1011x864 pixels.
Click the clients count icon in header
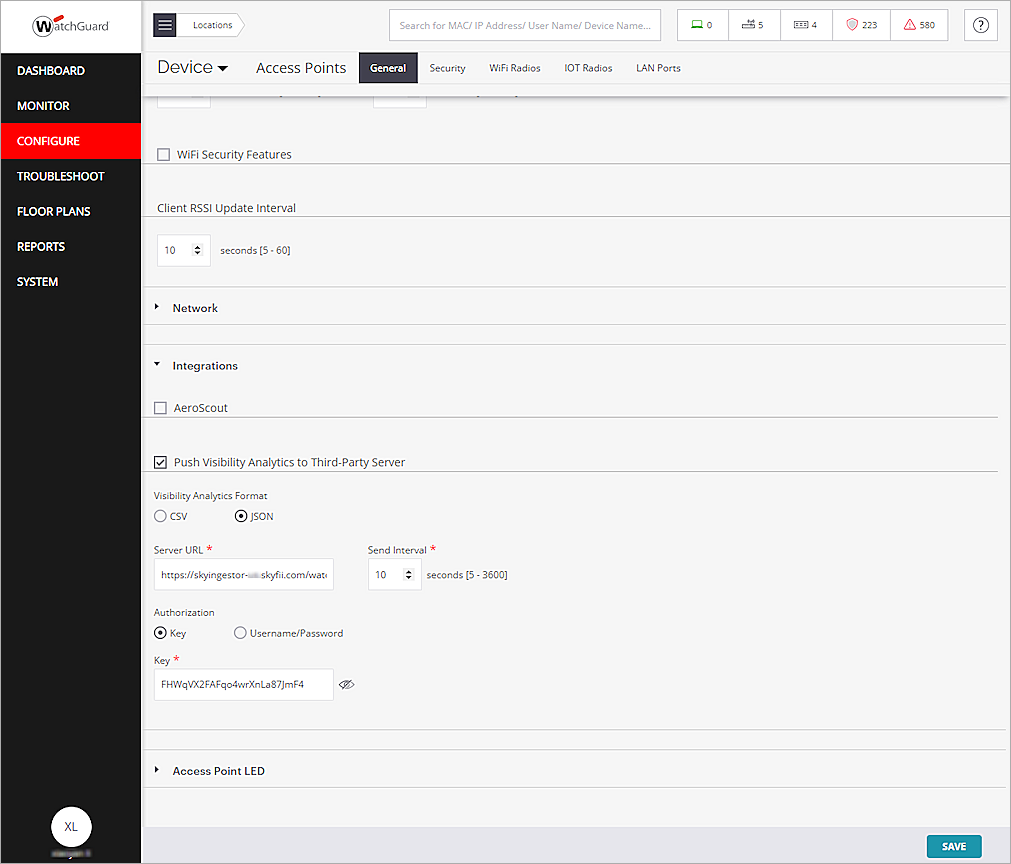point(702,25)
